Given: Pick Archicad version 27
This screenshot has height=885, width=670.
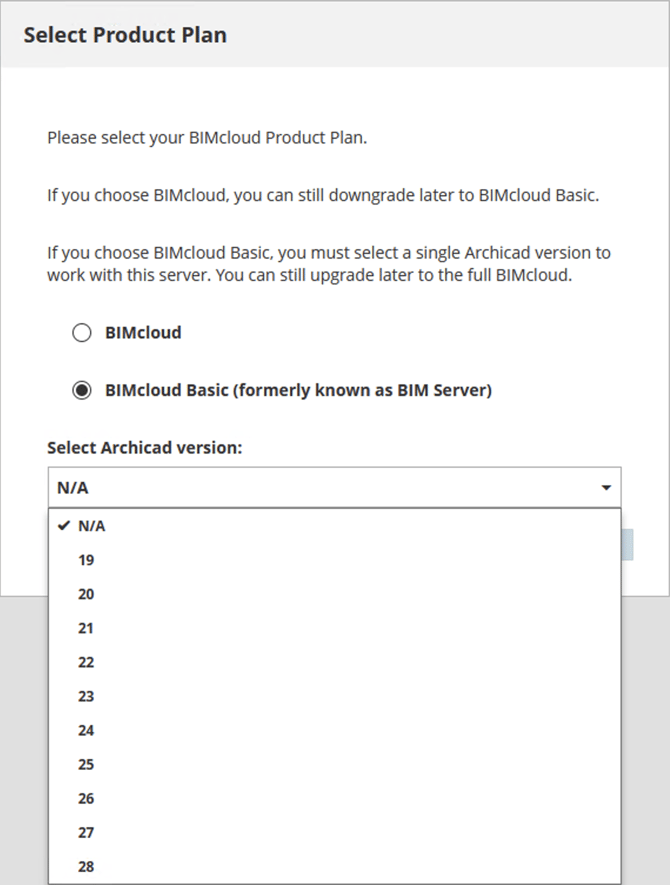Looking at the screenshot, I should 86,832.
